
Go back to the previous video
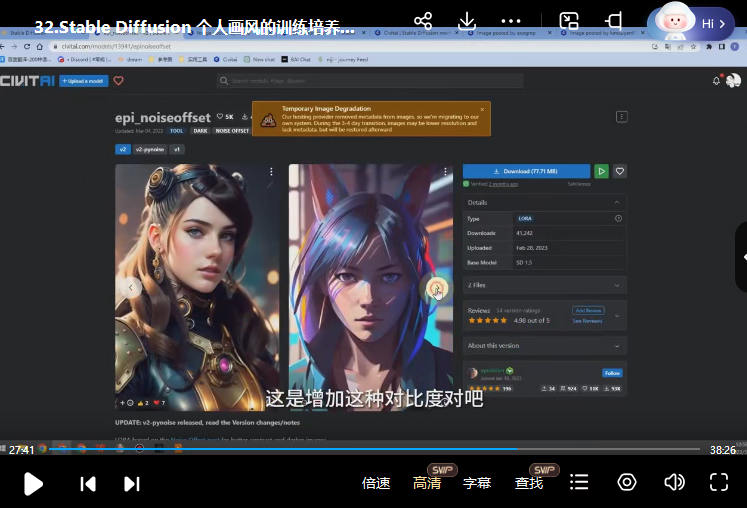click(88, 484)
